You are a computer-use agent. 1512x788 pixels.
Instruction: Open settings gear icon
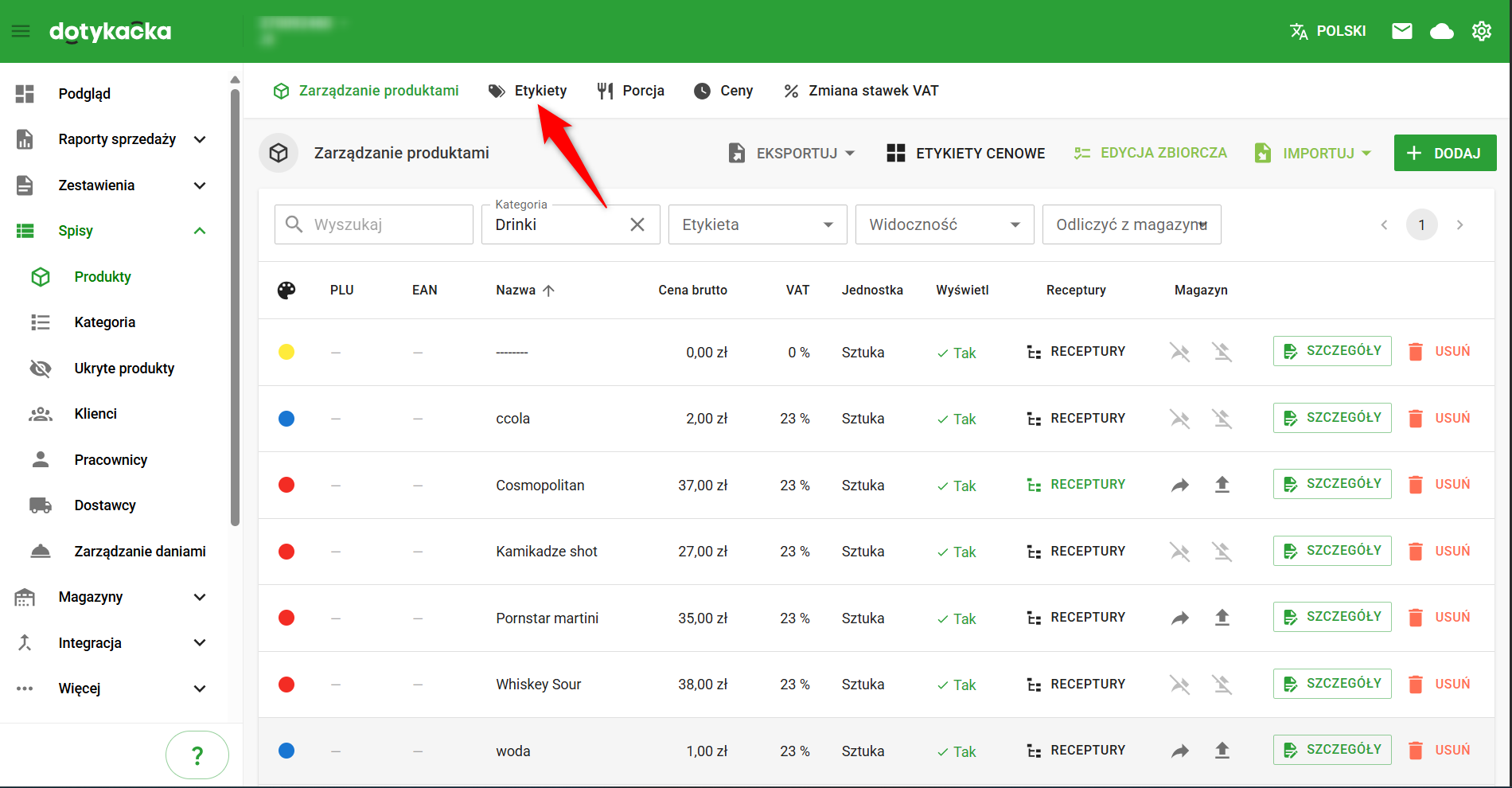click(x=1481, y=31)
